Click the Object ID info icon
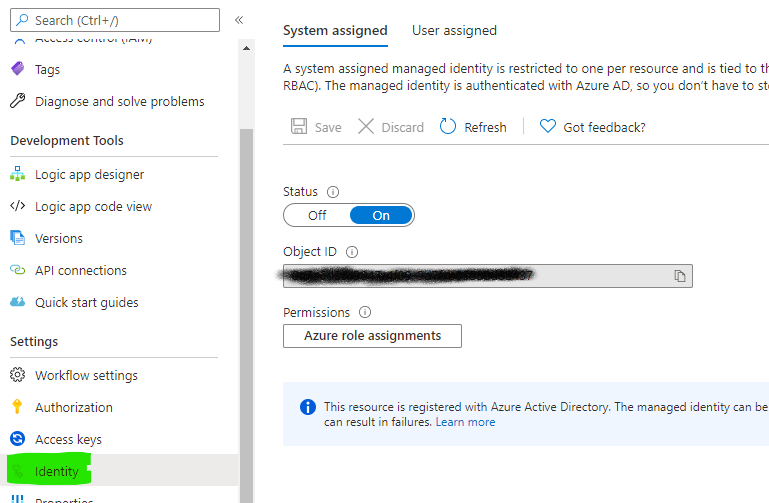769x503 pixels. tap(352, 252)
